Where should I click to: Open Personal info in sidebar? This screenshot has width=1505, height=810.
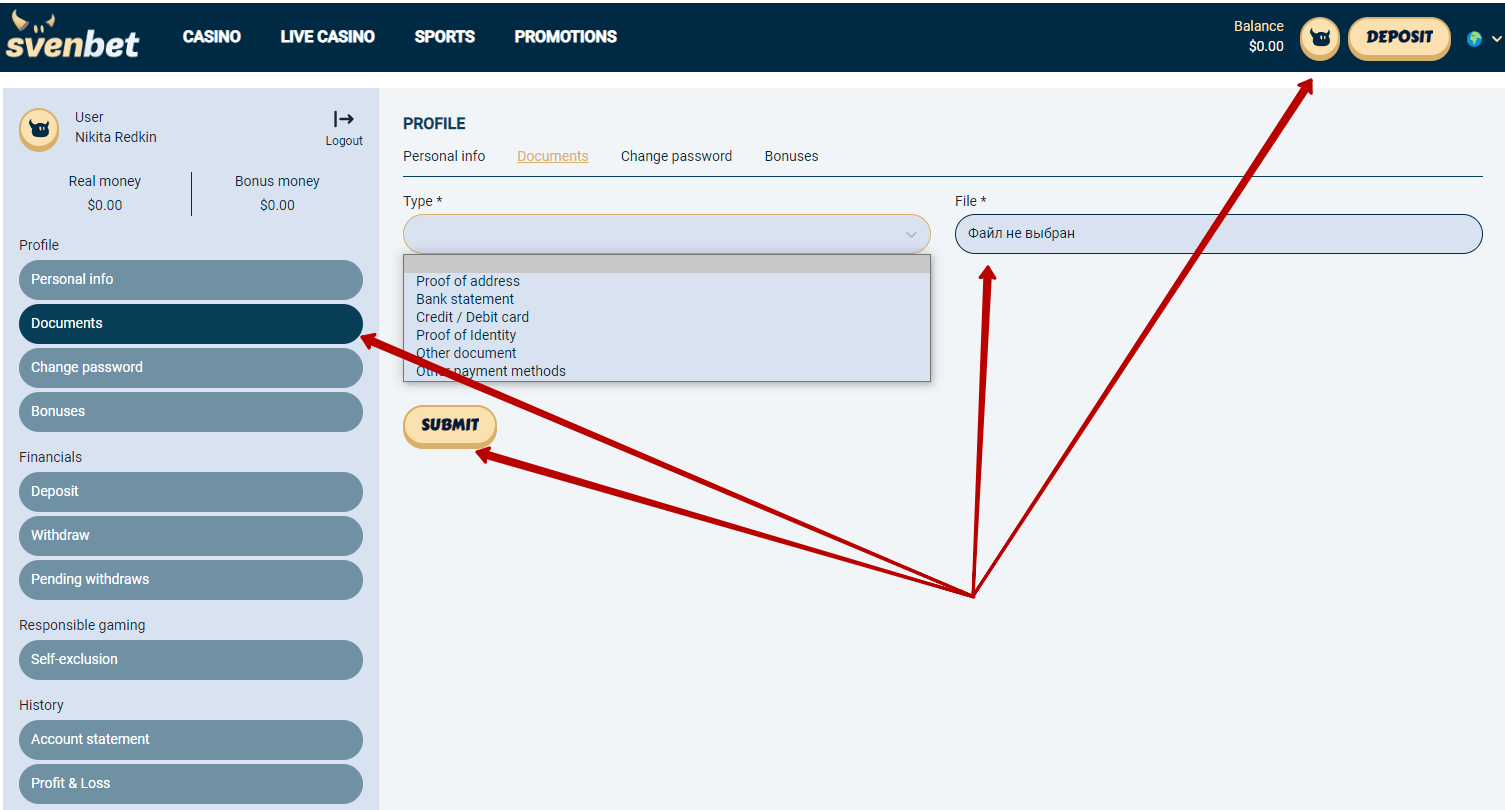click(x=191, y=280)
